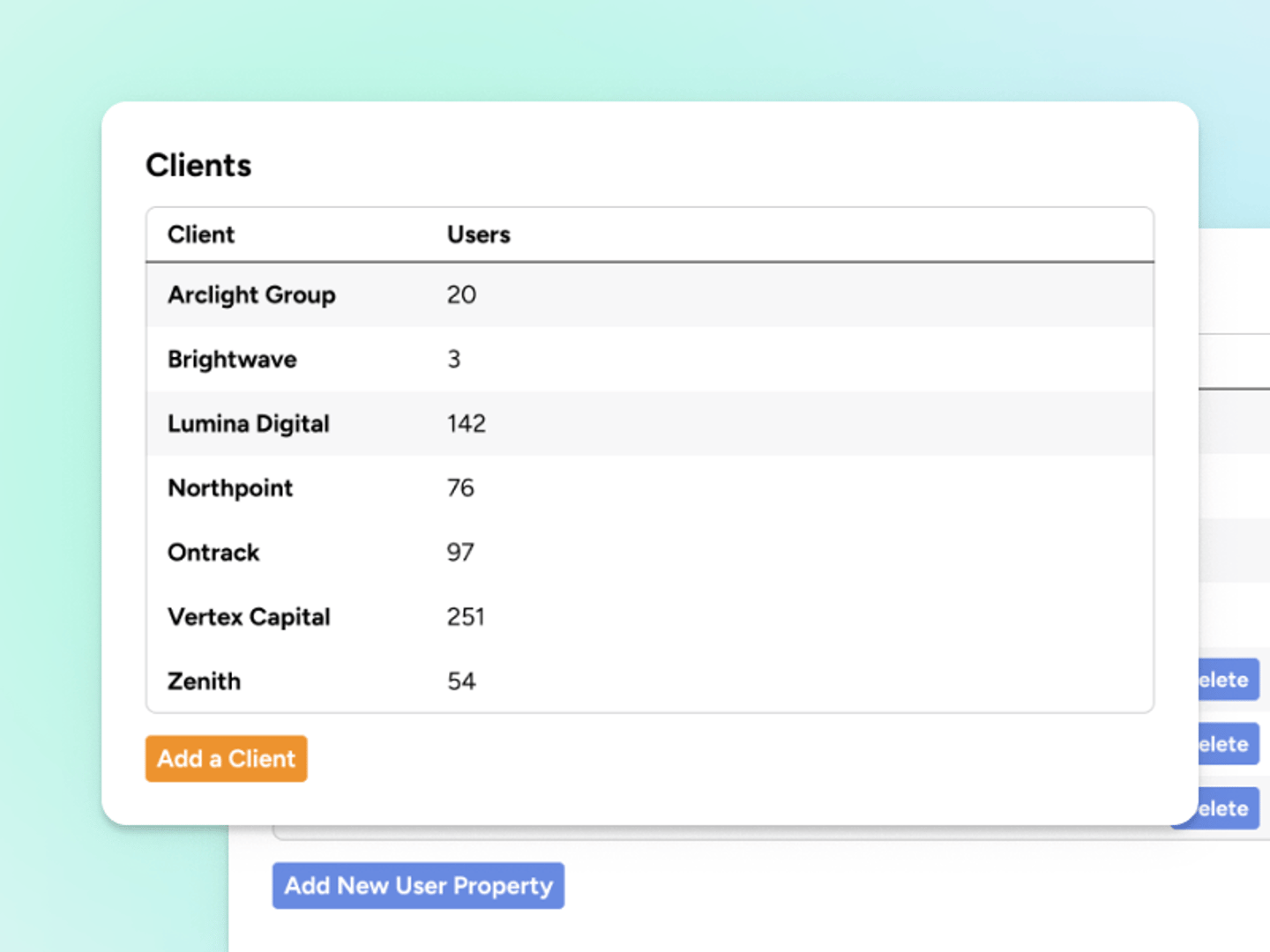Viewport: 1270px width, 952px height.
Task: Click the user count for Zenith
Action: 461,681
